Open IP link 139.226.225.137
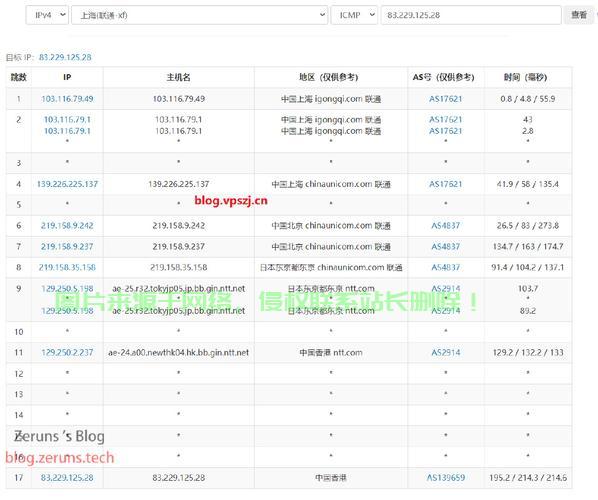Image resolution: width=598 pixels, height=500 pixels. tap(67, 184)
